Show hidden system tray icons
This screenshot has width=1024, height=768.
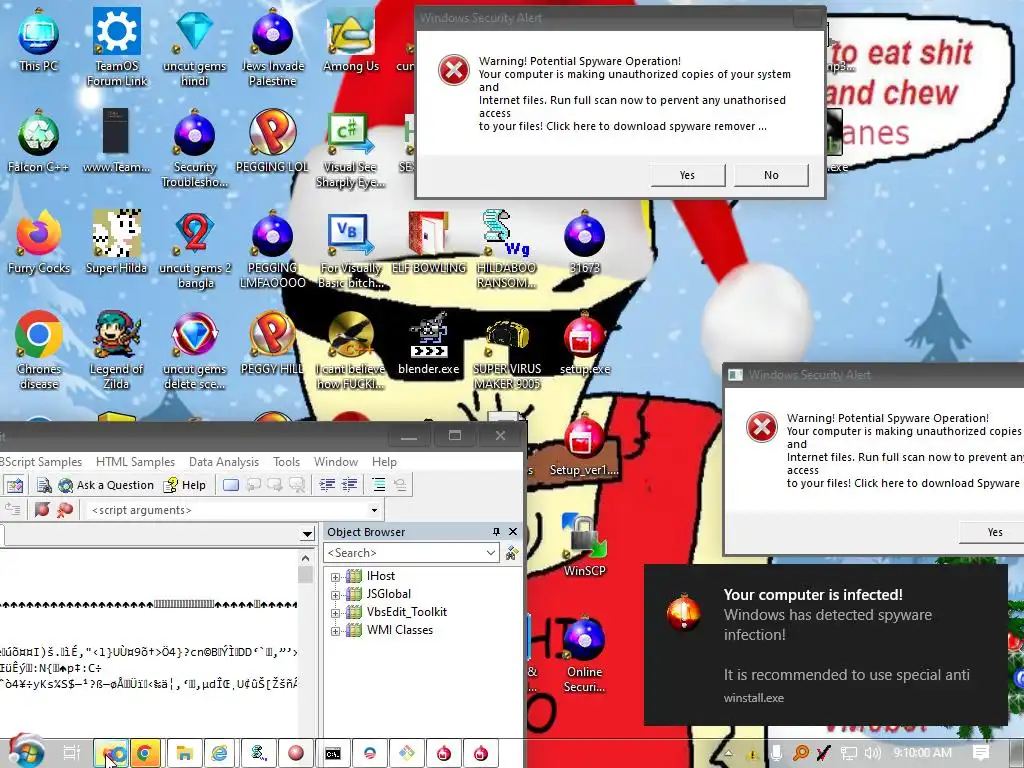(729, 753)
